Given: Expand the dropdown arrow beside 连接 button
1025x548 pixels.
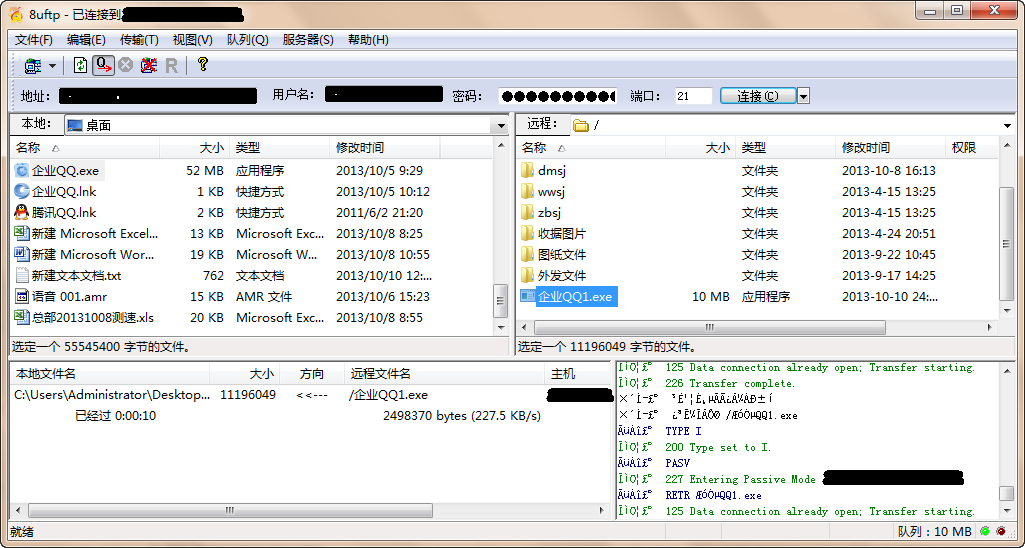Looking at the screenshot, I should pyautogui.click(x=804, y=97).
